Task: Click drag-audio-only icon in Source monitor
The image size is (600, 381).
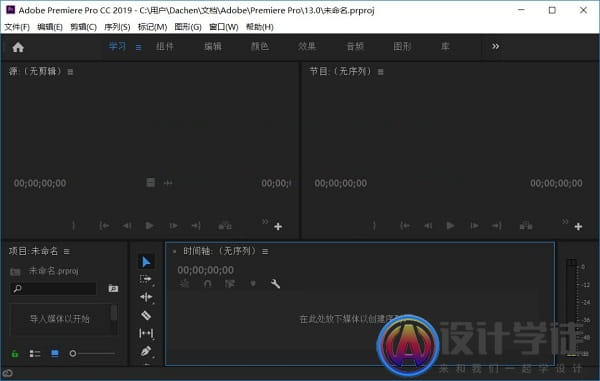Action: point(168,183)
